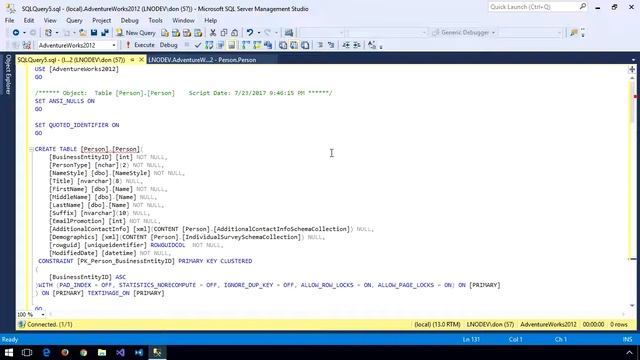The width and height of the screenshot is (640, 360).
Task: Toggle the pin on SQLQuery5.sql tab
Action: pos(132,60)
